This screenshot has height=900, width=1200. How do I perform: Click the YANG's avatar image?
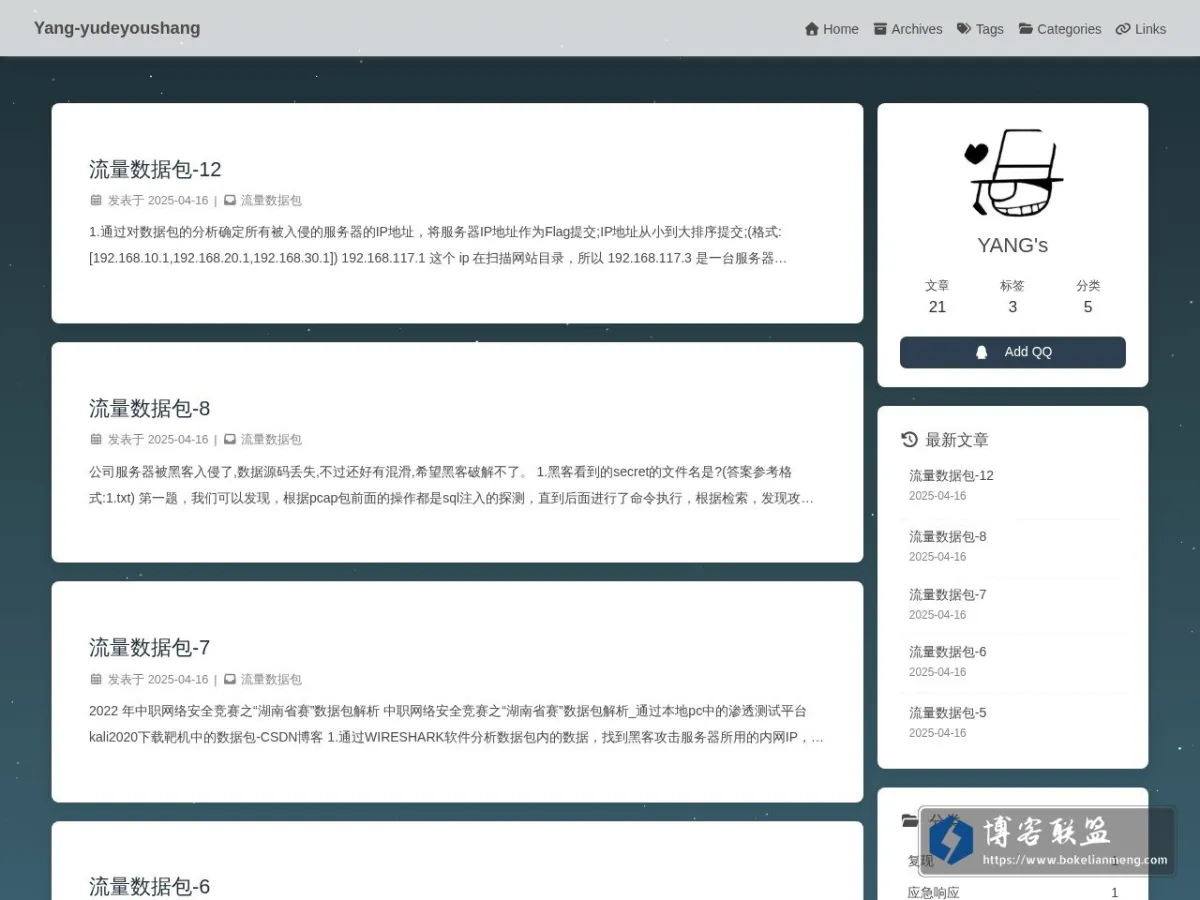coord(1013,173)
